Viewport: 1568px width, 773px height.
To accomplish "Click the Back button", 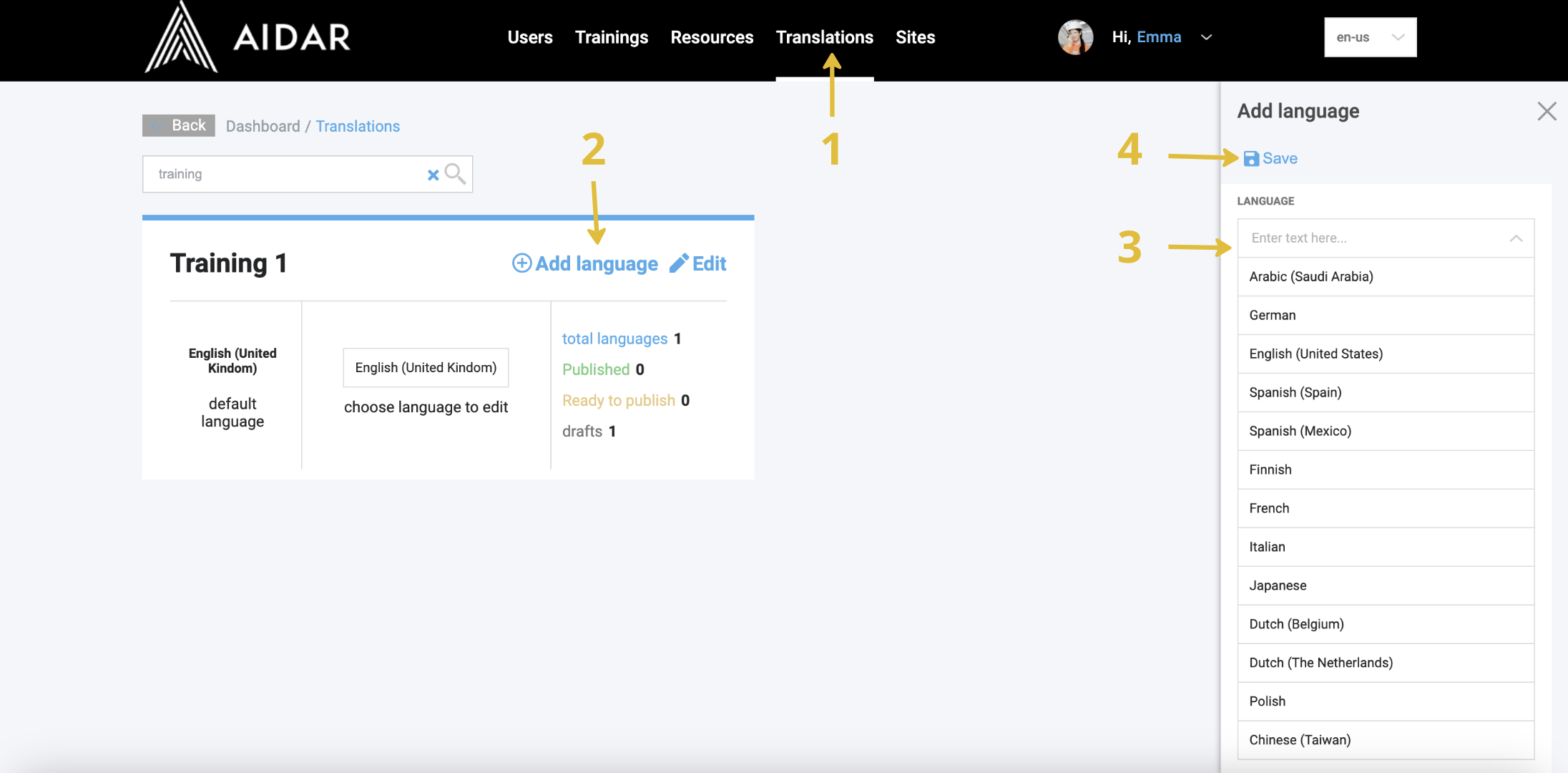I will pyautogui.click(x=179, y=125).
